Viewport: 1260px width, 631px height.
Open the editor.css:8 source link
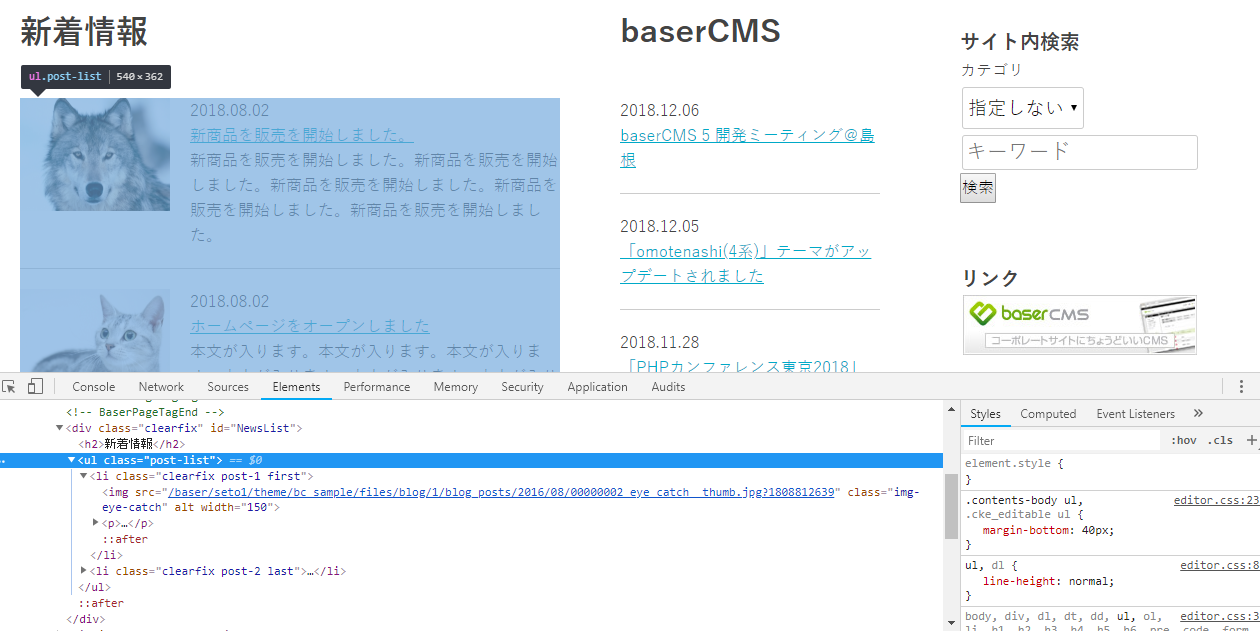1219,565
